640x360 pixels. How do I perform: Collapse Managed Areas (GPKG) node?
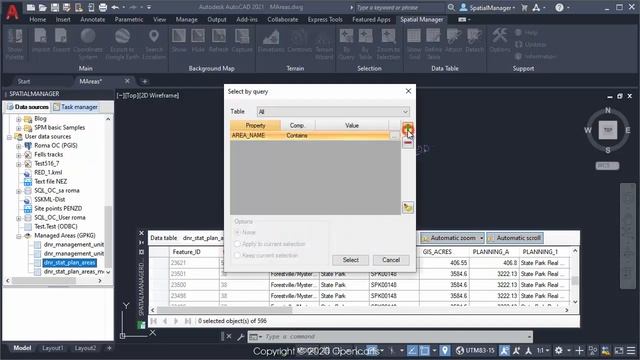click(18, 236)
